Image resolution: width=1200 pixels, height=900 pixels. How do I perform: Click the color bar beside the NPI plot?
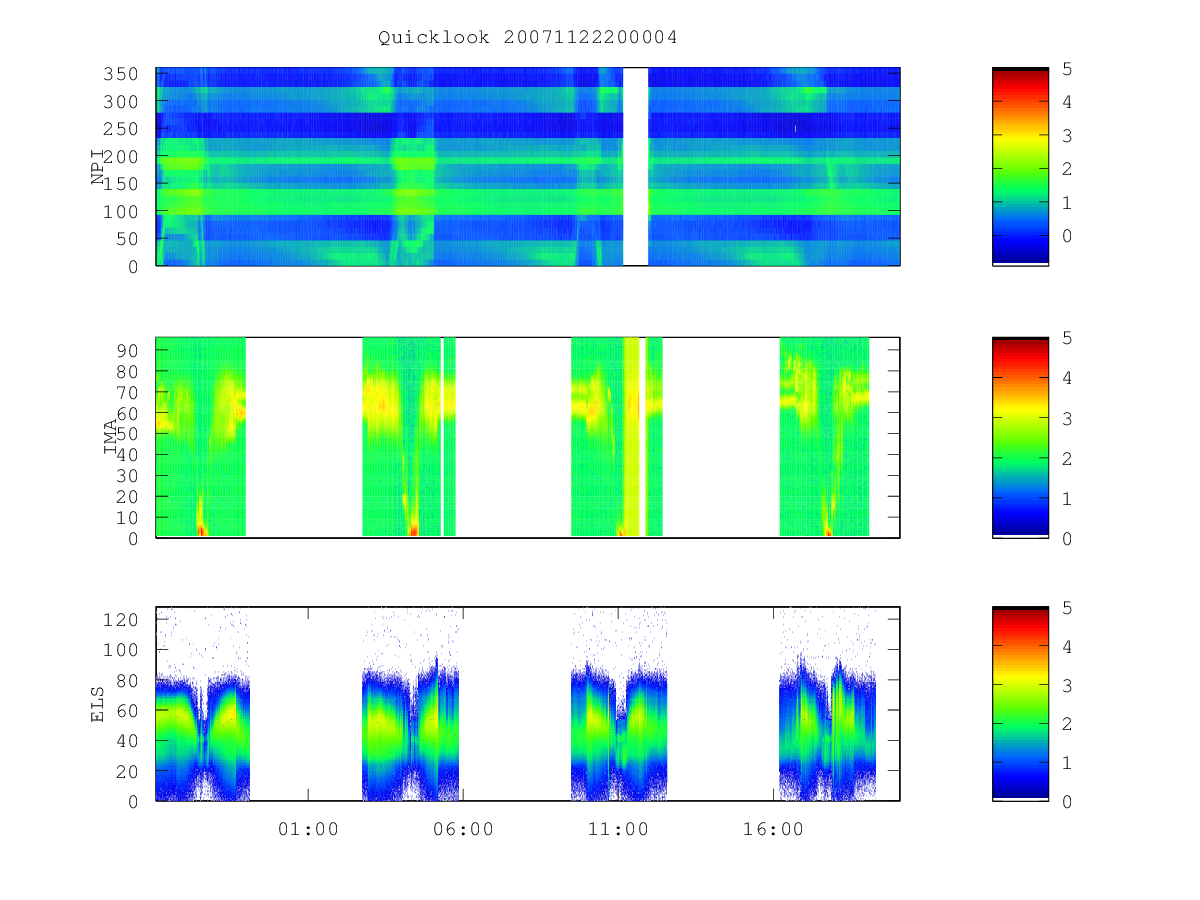(1020, 166)
